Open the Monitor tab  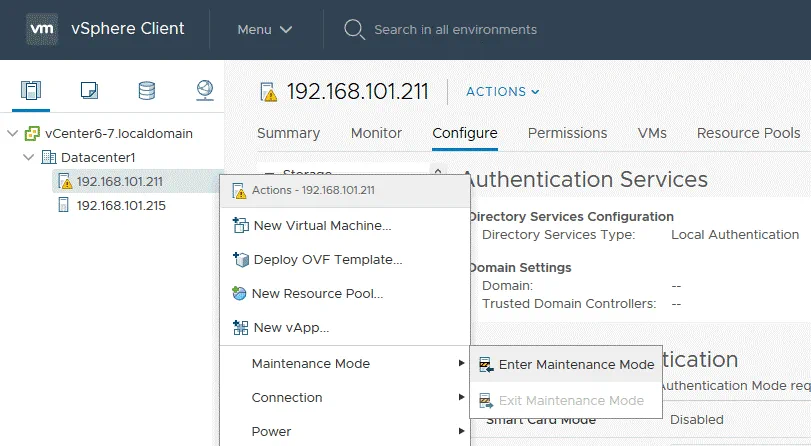click(376, 133)
